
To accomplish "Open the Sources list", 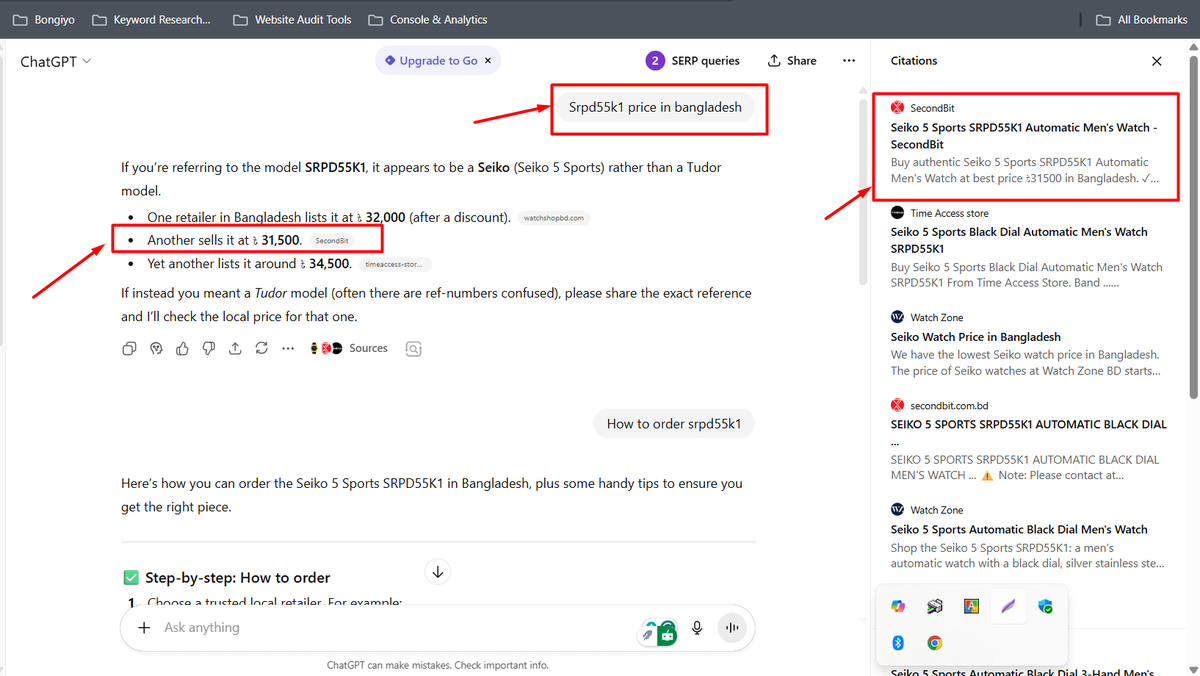I will tap(349, 348).
